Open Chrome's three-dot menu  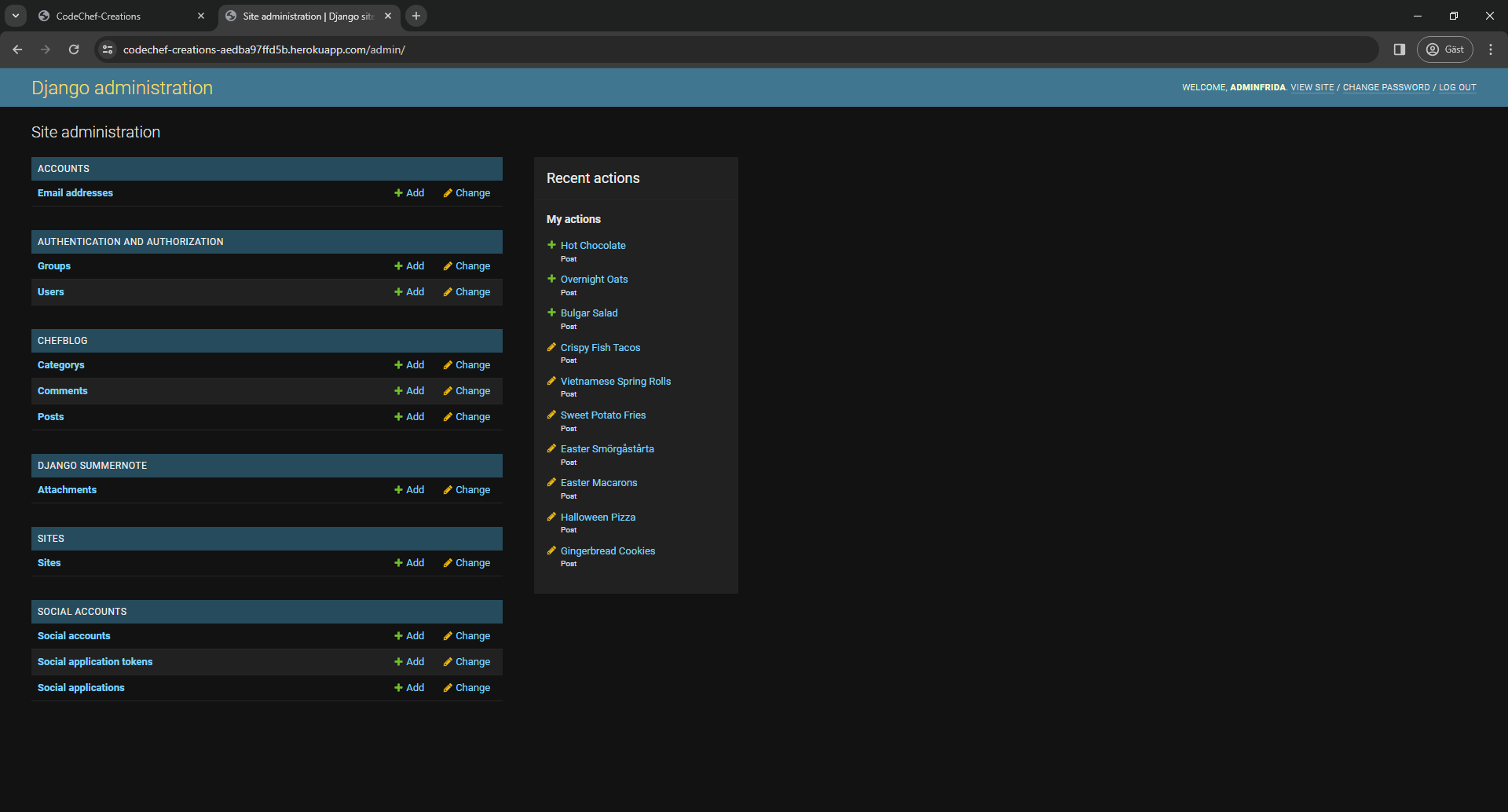coord(1491,49)
